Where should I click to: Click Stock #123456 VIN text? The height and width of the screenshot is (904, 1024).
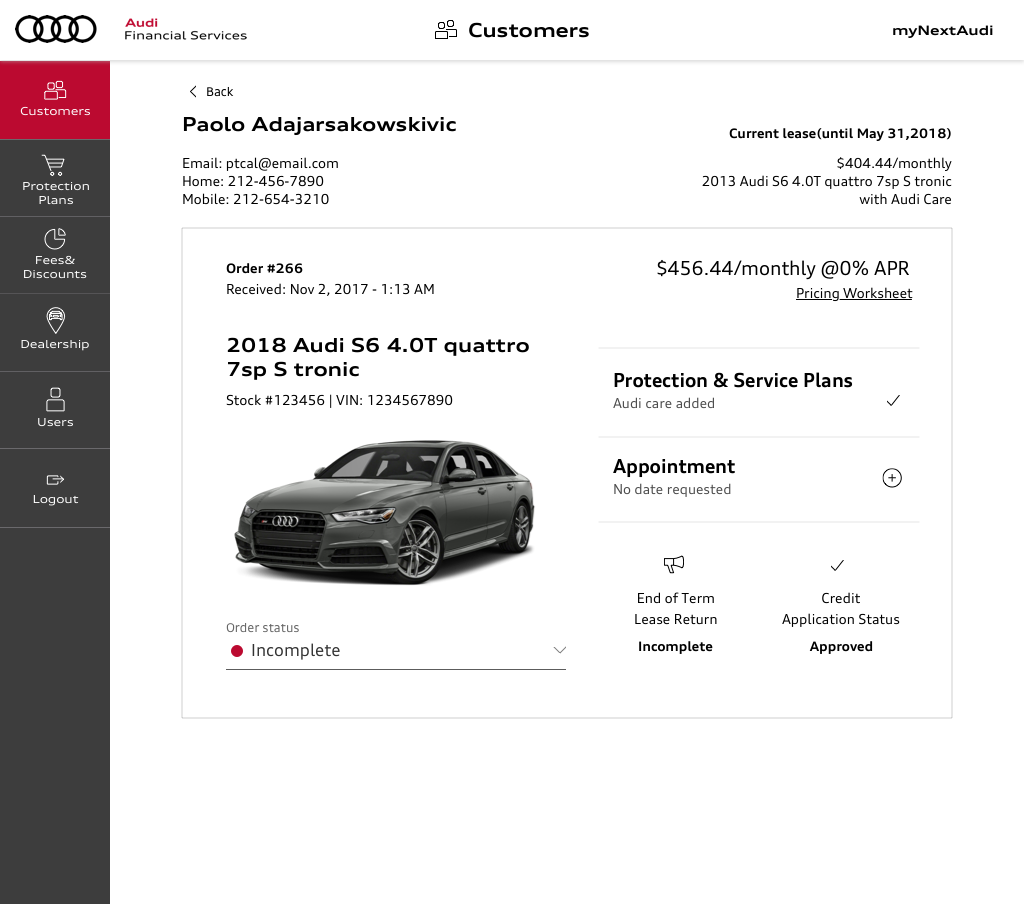coord(339,400)
